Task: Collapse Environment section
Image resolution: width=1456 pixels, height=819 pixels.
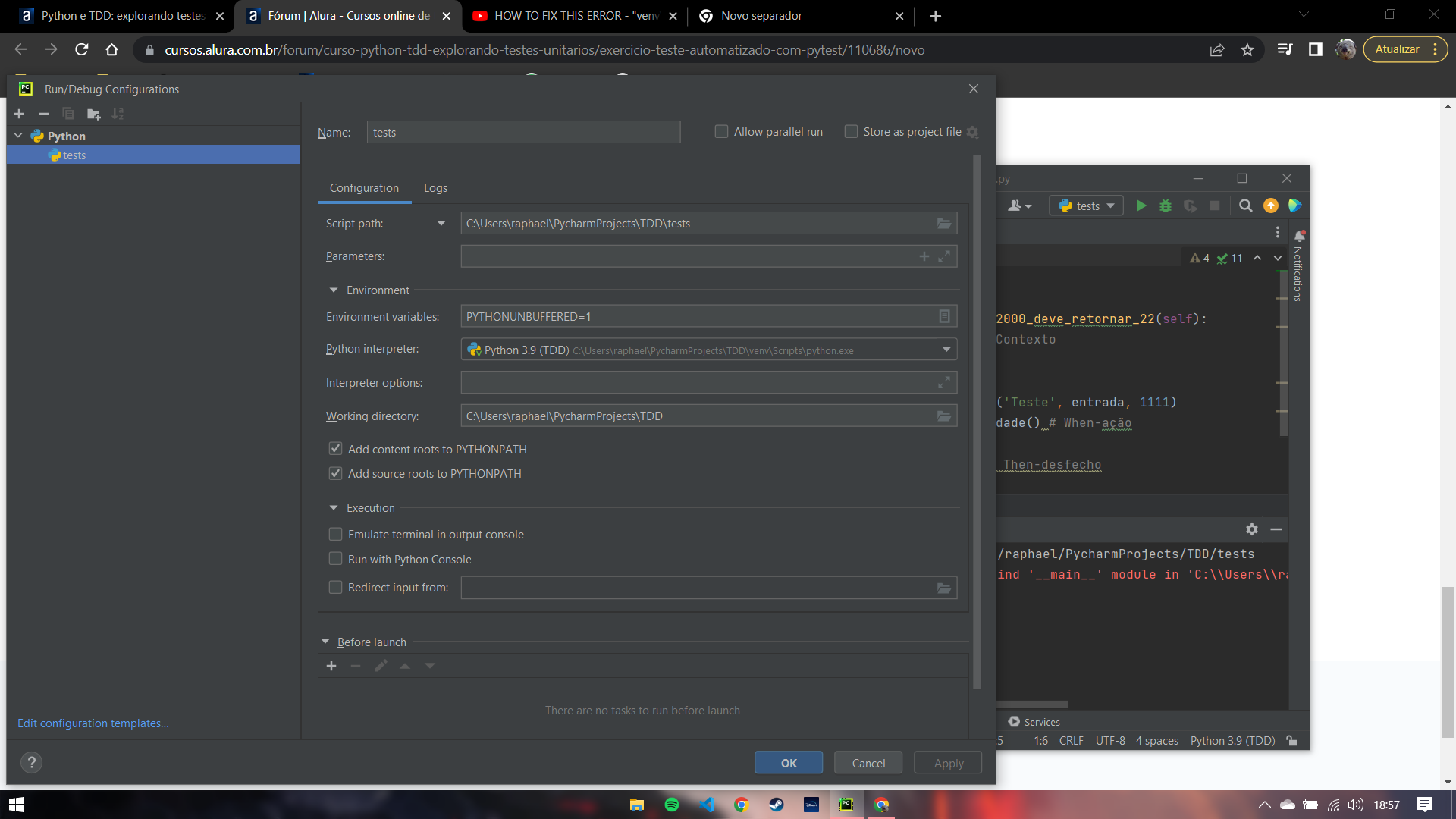Action: pos(334,290)
